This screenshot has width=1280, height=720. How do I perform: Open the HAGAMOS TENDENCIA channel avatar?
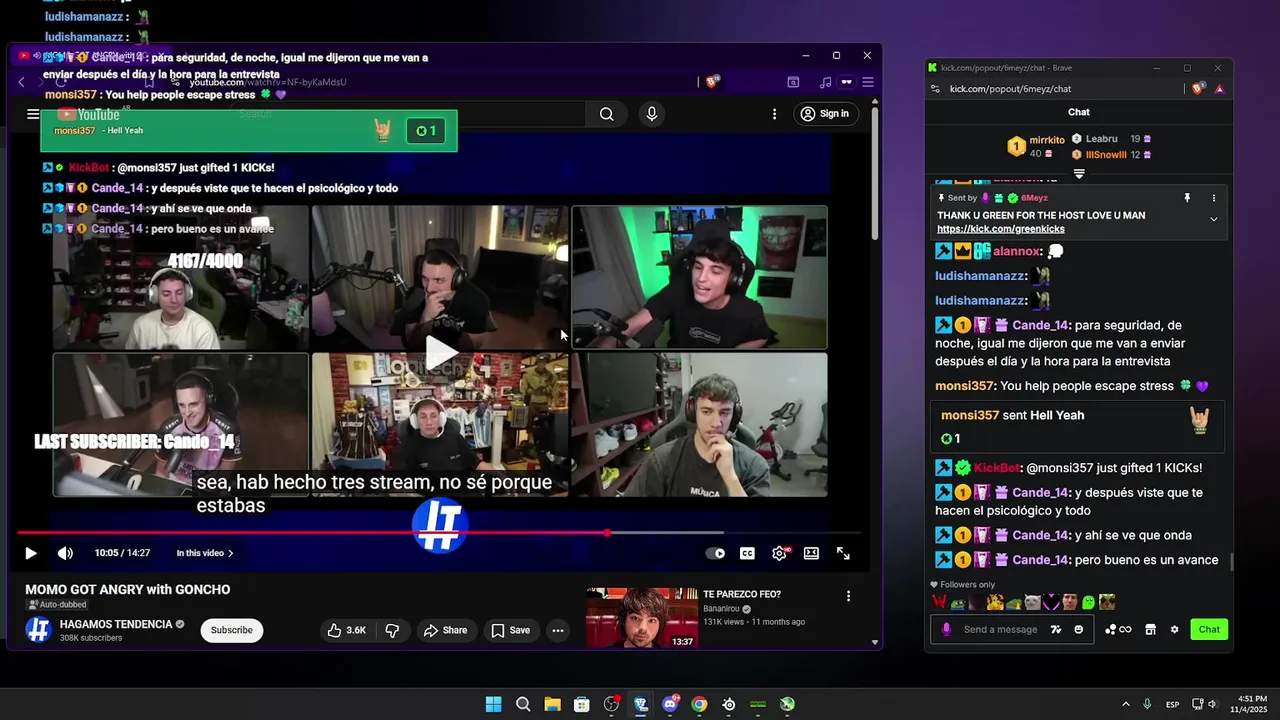coord(38,630)
